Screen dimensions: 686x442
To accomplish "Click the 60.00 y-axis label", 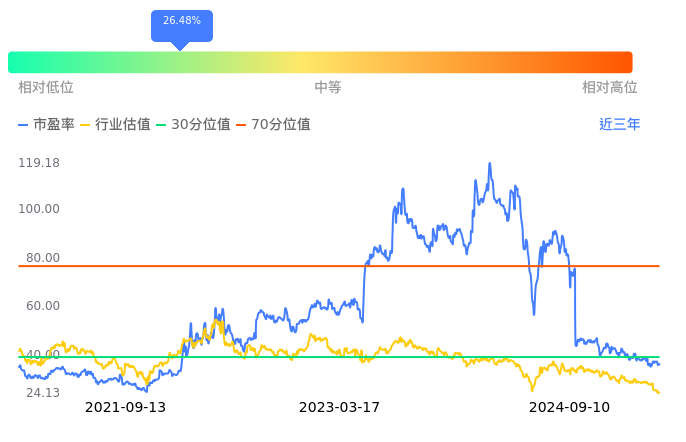I will (43, 306).
